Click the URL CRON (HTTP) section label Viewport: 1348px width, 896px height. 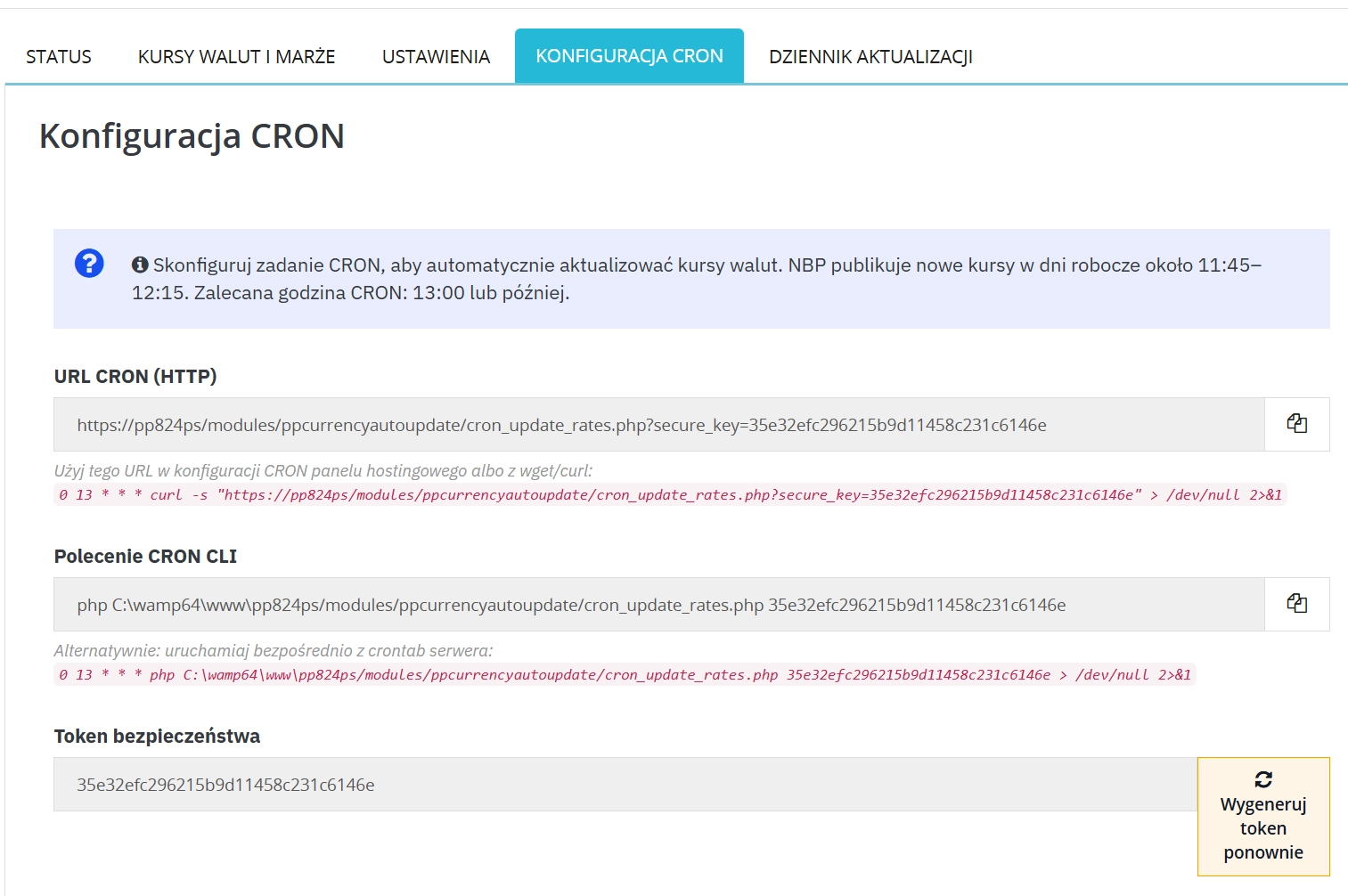[135, 376]
